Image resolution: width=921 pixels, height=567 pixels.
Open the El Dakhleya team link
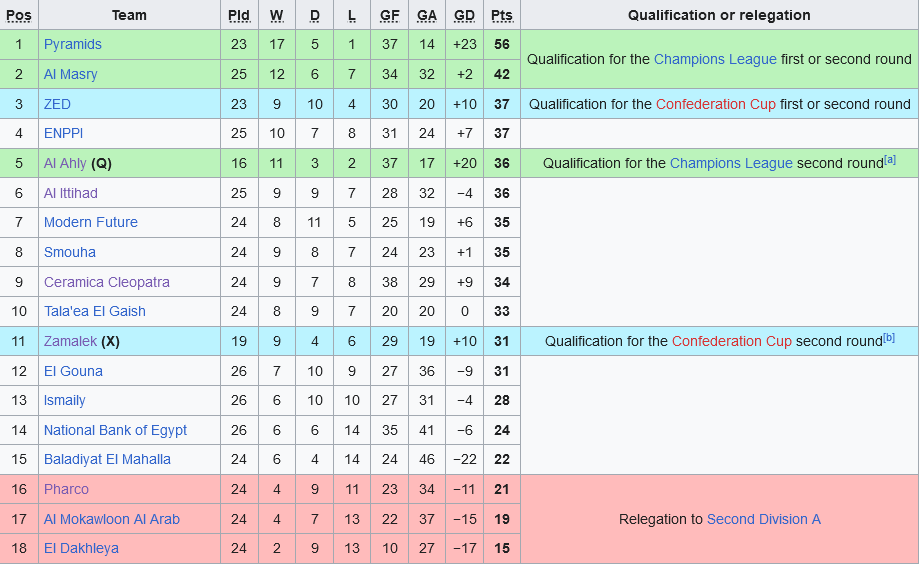click(x=81, y=549)
